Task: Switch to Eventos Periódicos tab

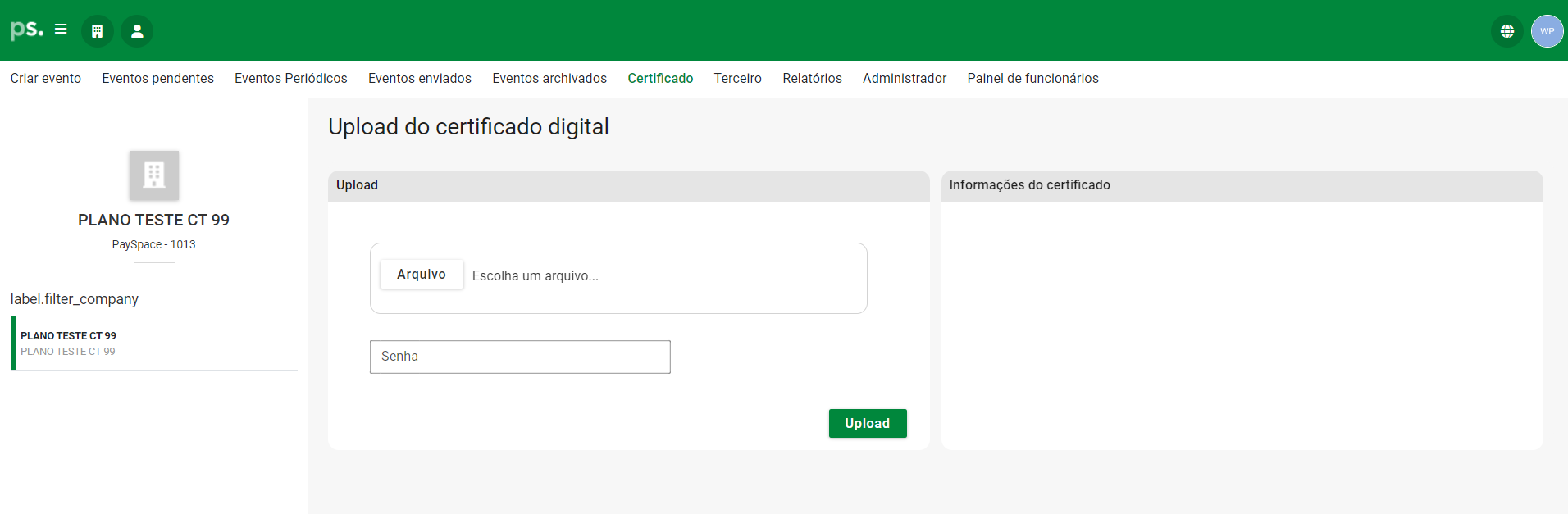Action: click(x=290, y=79)
